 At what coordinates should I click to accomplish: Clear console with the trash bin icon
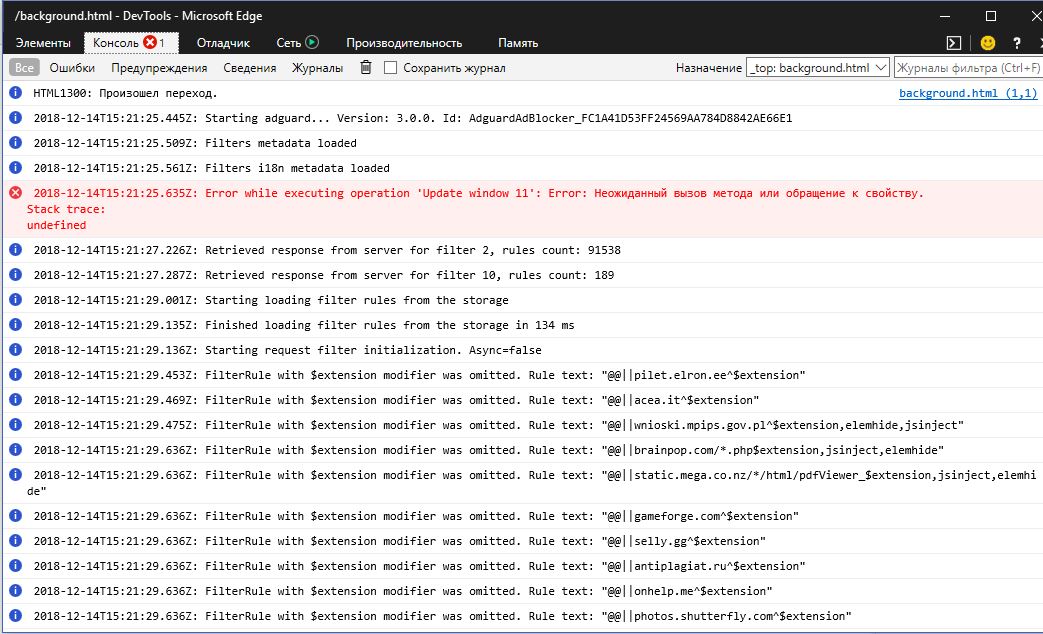(366, 67)
